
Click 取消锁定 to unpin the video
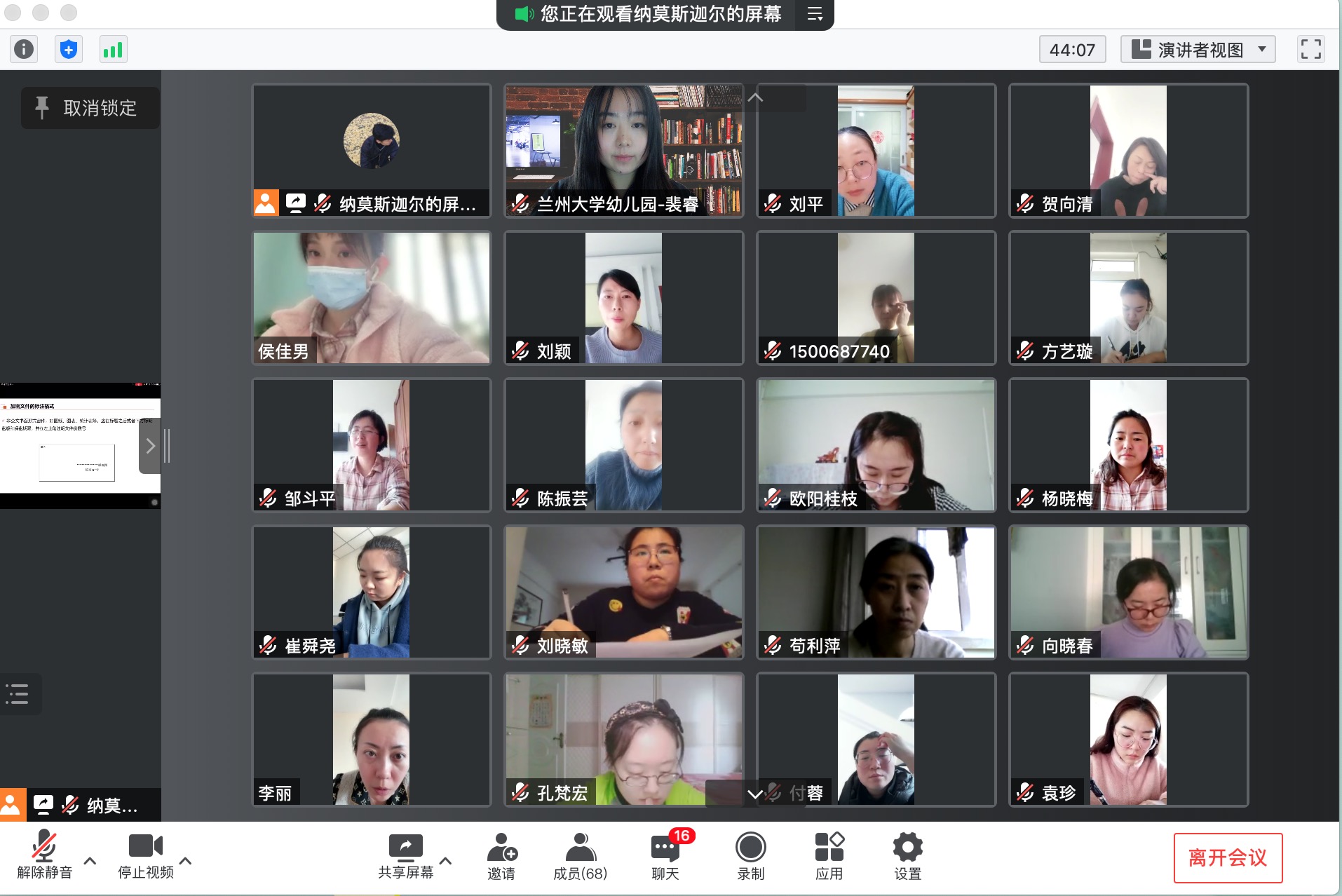tap(90, 108)
